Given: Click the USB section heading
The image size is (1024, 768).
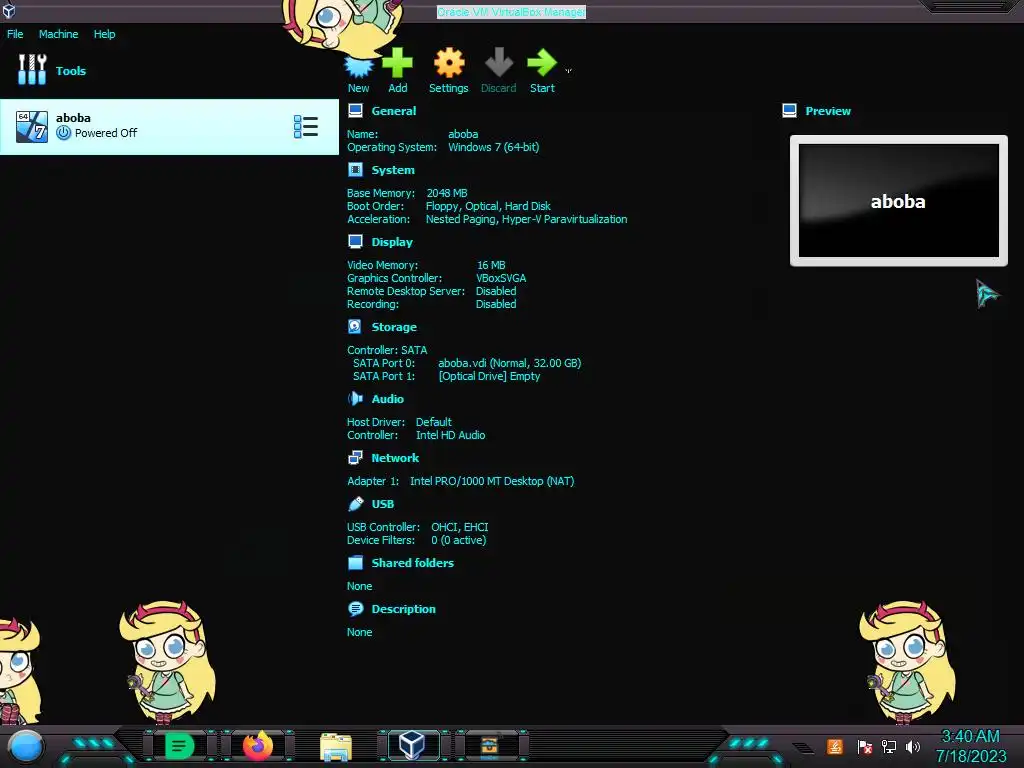Looking at the screenshot, I should tap(383, 504).
